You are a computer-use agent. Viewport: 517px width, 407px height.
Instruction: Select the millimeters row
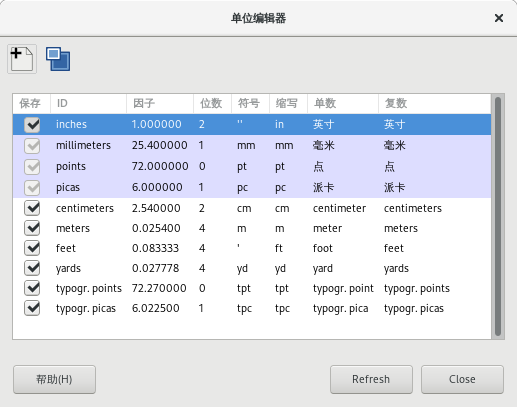[x=252, y=145]
